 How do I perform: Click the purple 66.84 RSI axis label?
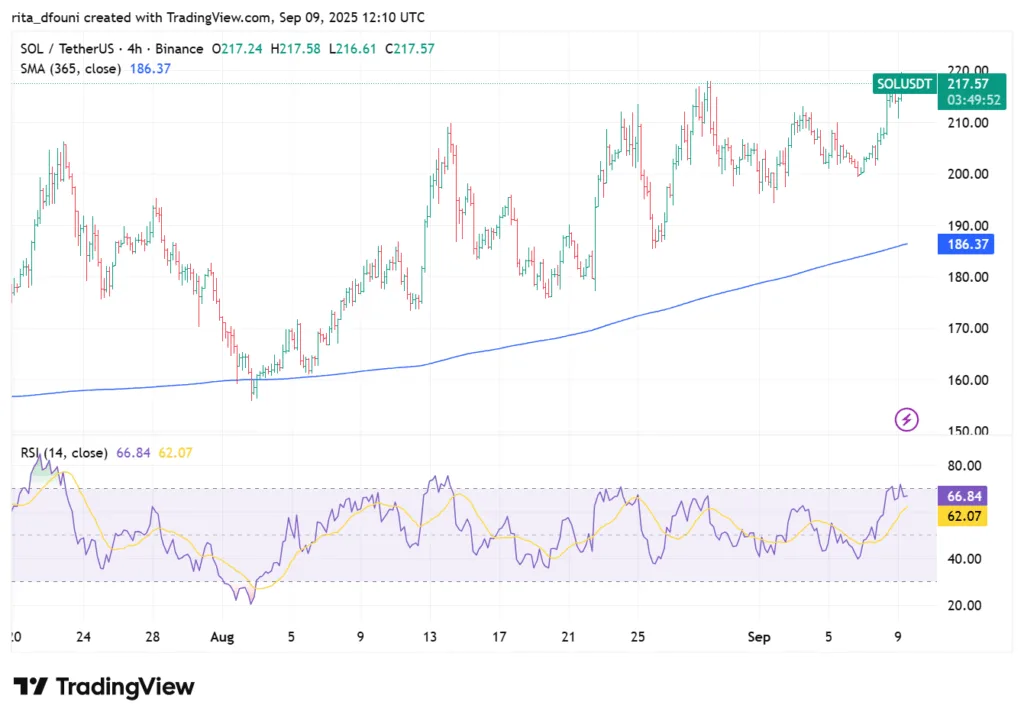tap(966, 496)
